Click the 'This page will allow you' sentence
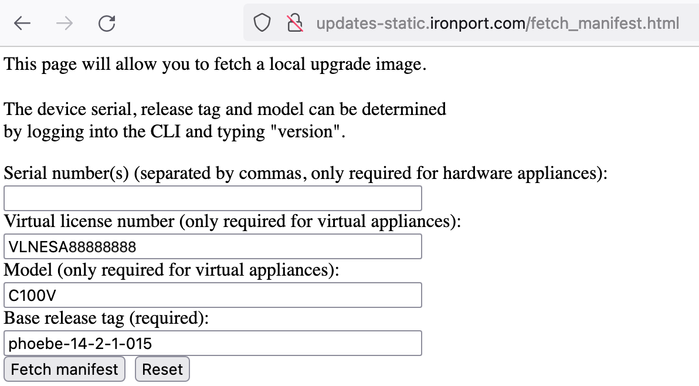The width and height of the screenshot is (699, 386). (215, 64)
